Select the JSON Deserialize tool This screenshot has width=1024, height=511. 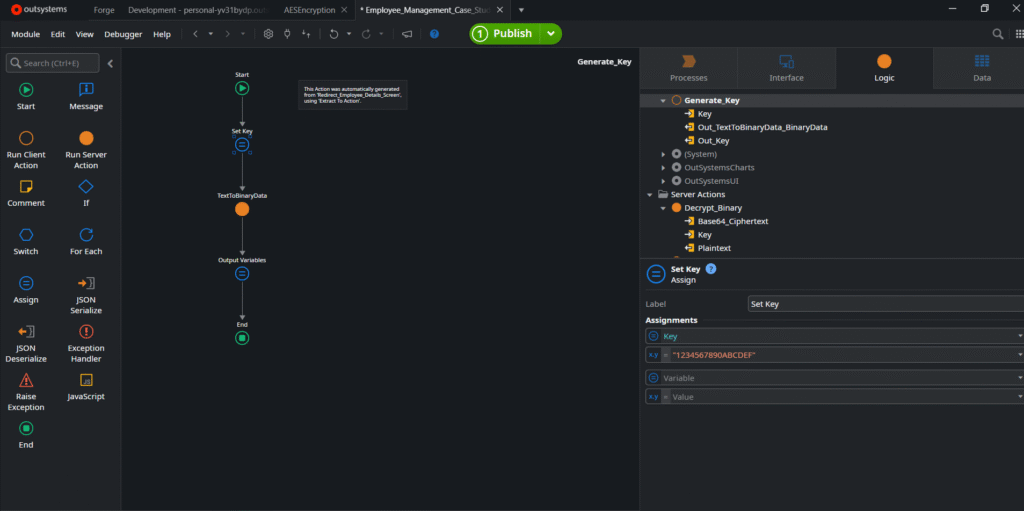coord(26,343)
